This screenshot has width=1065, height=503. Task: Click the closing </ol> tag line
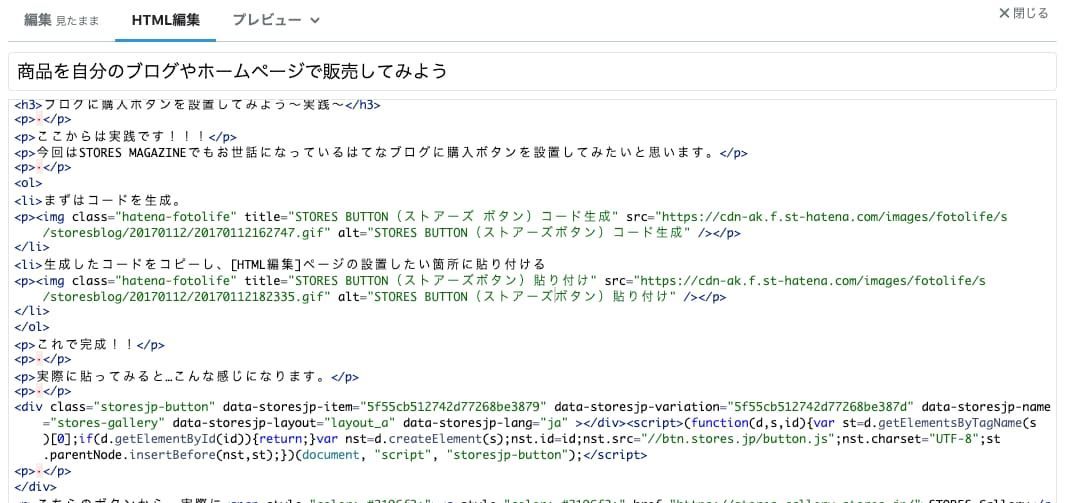coord(31,329)
